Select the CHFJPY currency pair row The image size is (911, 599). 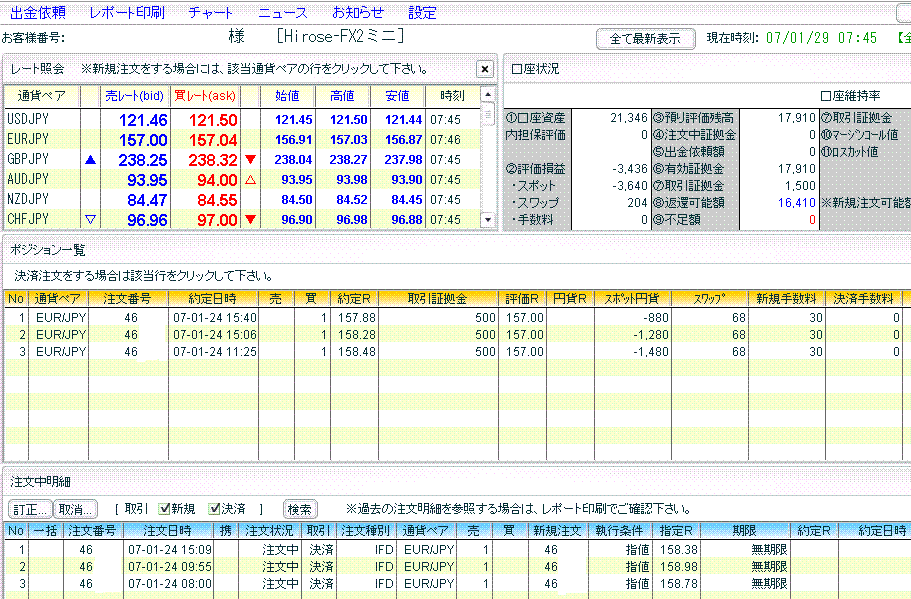pyautogui.click(x=242, y=220)
